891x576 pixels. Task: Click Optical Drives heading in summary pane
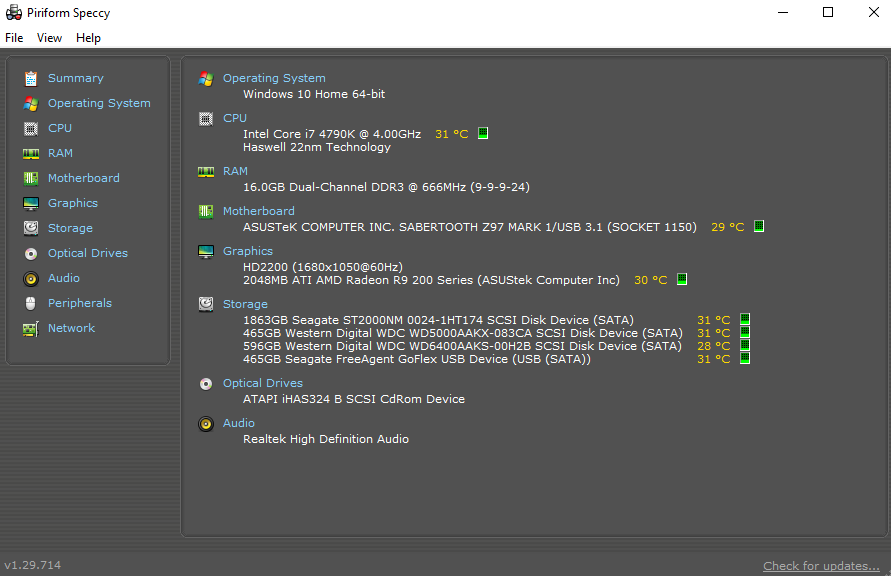click(263, 383)
